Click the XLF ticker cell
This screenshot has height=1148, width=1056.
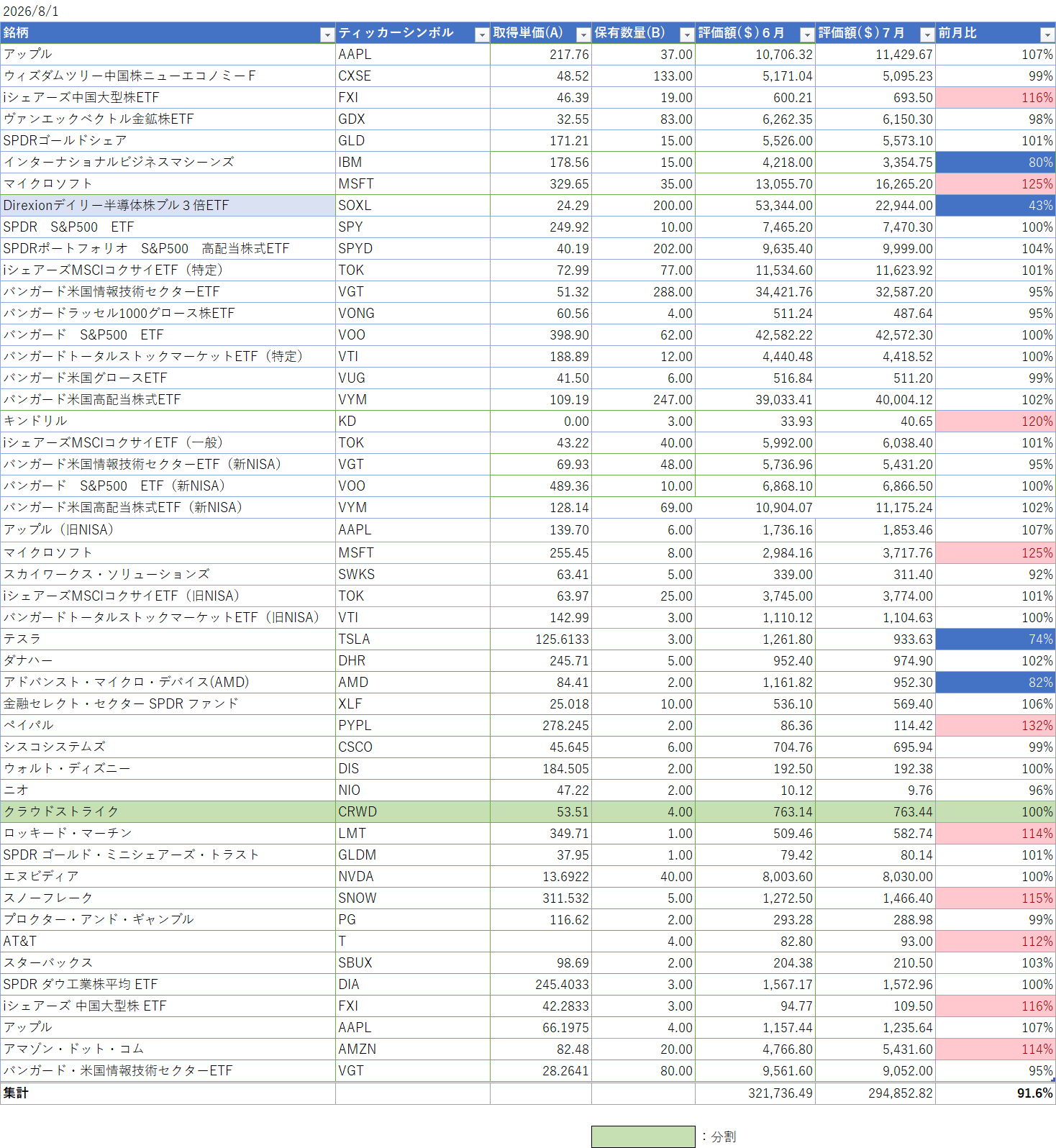click(x=413, y=703)
